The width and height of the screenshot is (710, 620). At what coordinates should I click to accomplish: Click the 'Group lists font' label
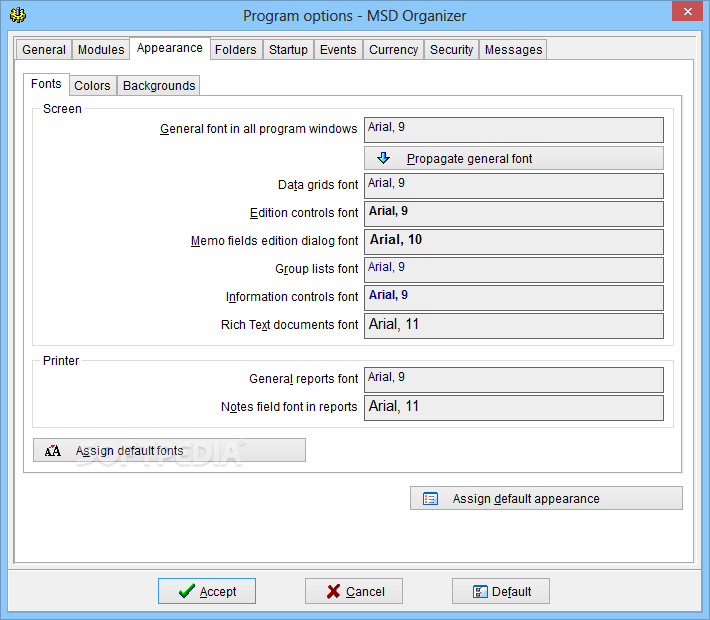coord(317,269)
